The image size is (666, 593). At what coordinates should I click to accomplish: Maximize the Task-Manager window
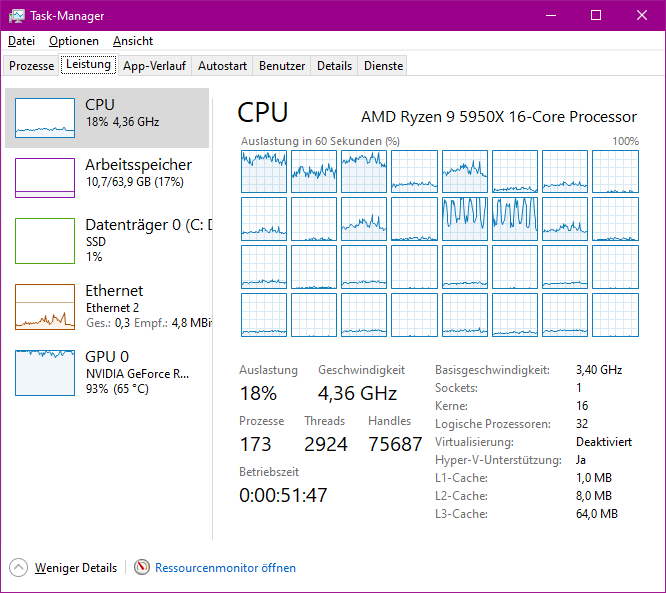point(596,16)
